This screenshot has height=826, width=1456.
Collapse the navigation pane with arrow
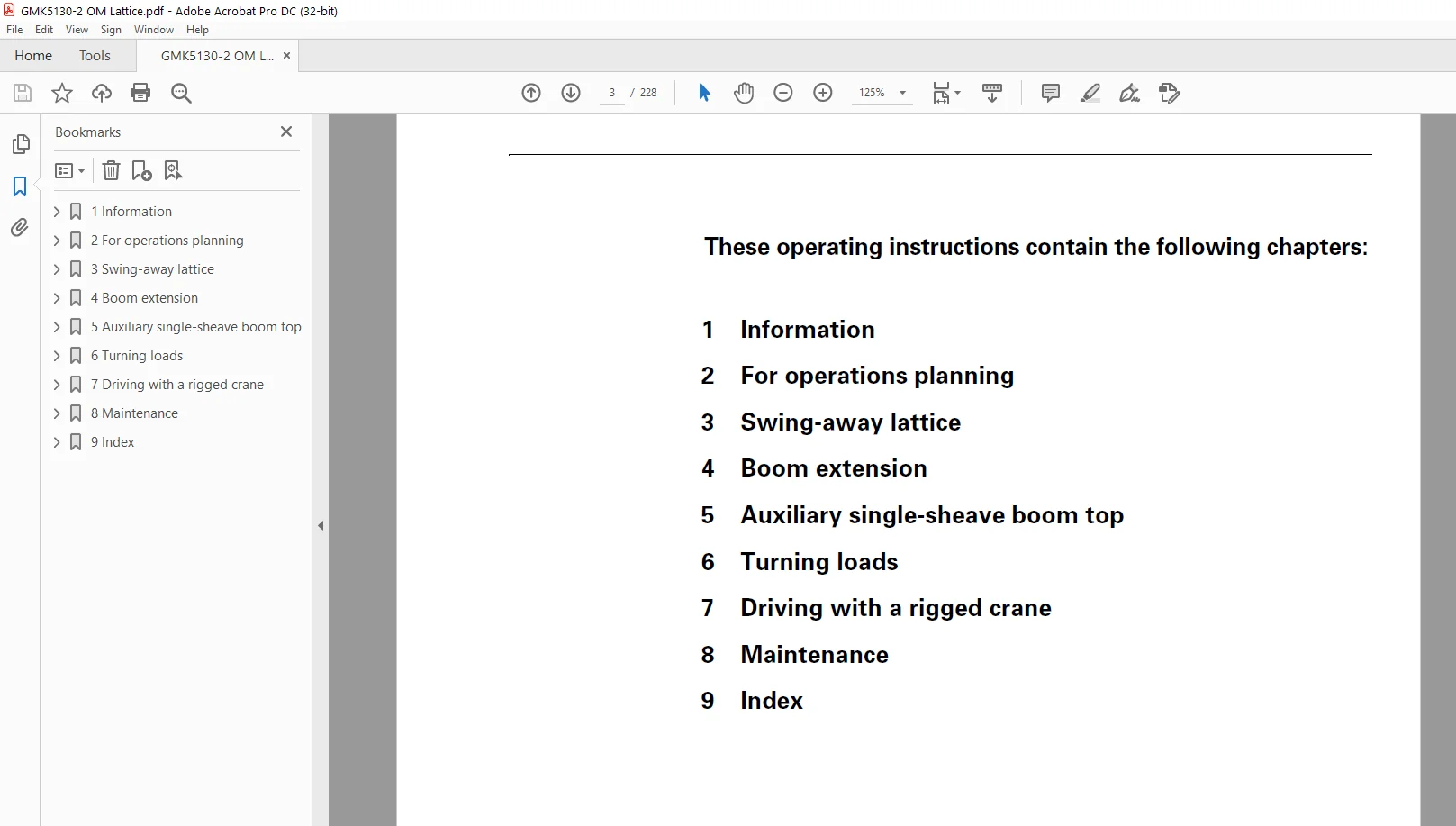pos(321,525)
